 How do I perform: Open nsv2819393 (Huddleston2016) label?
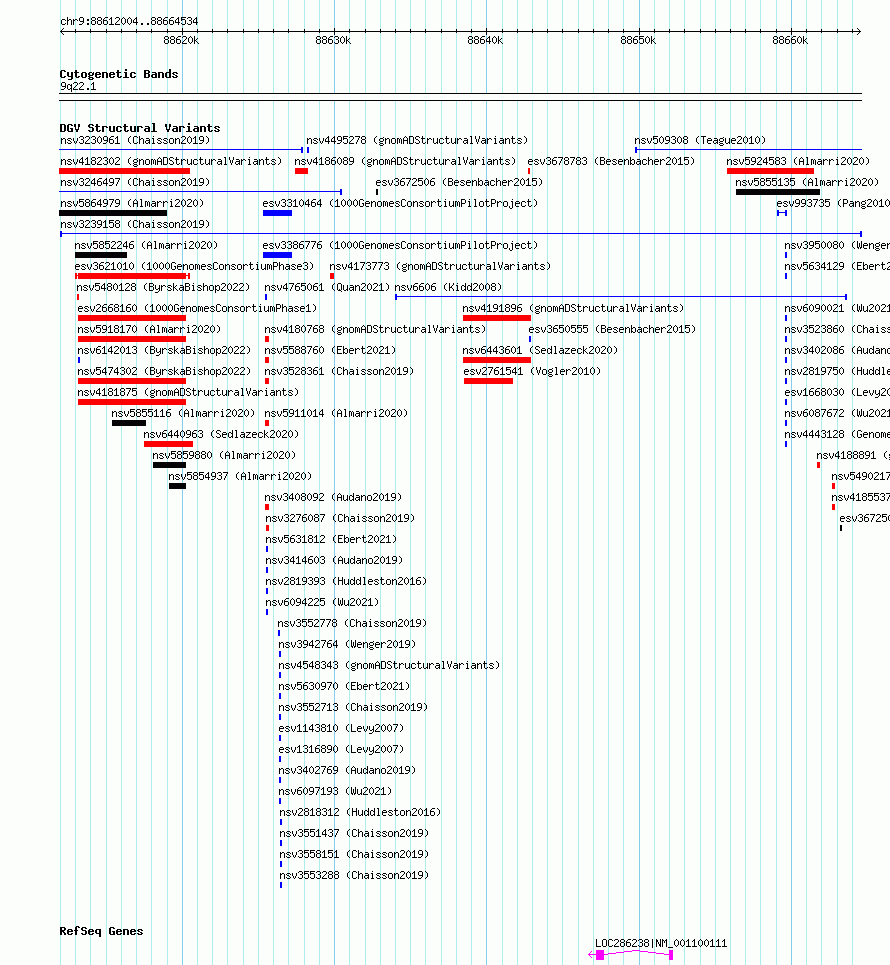pyautogui.click(x=346, y=580)
